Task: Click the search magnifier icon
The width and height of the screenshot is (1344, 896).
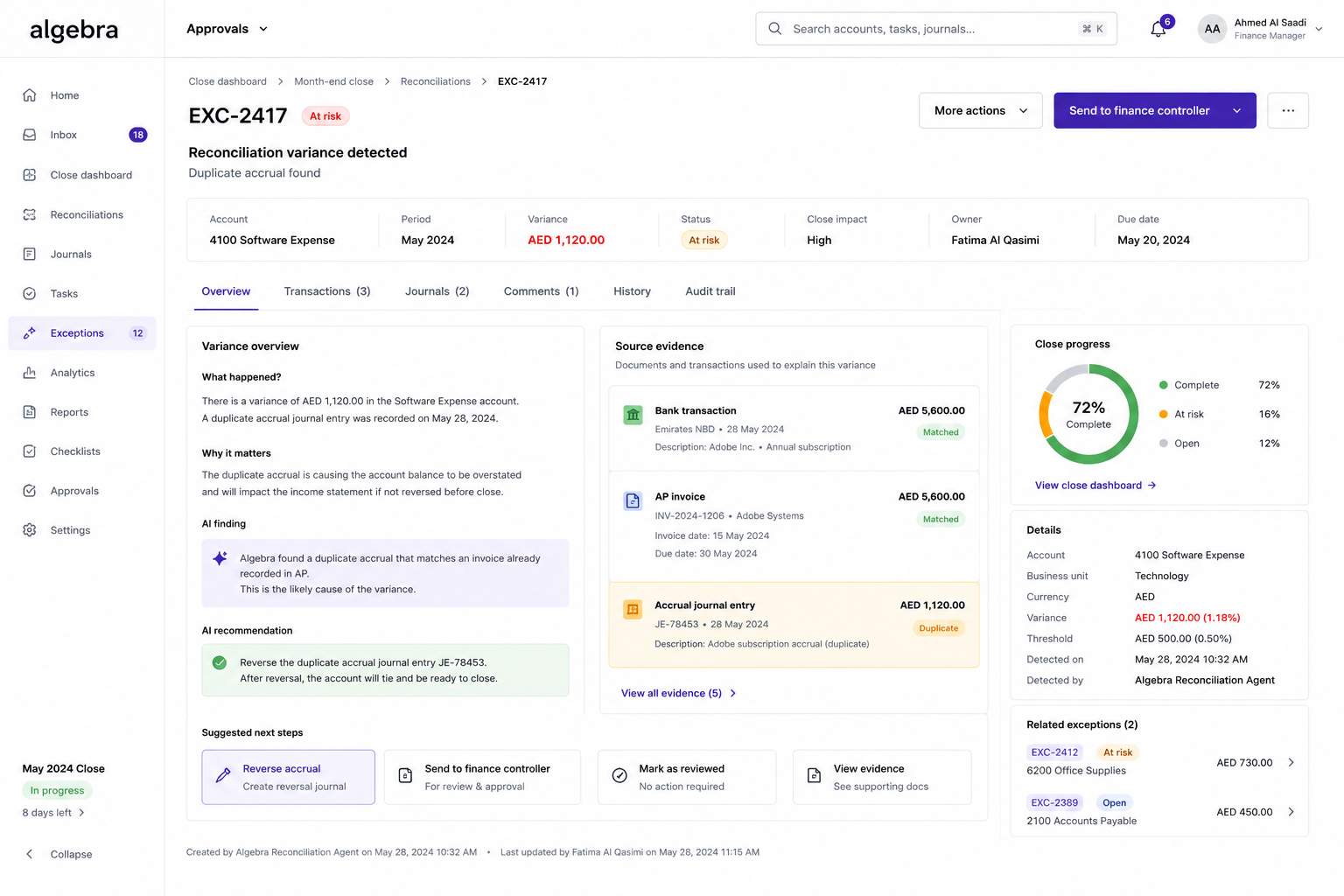Action: 775,29
